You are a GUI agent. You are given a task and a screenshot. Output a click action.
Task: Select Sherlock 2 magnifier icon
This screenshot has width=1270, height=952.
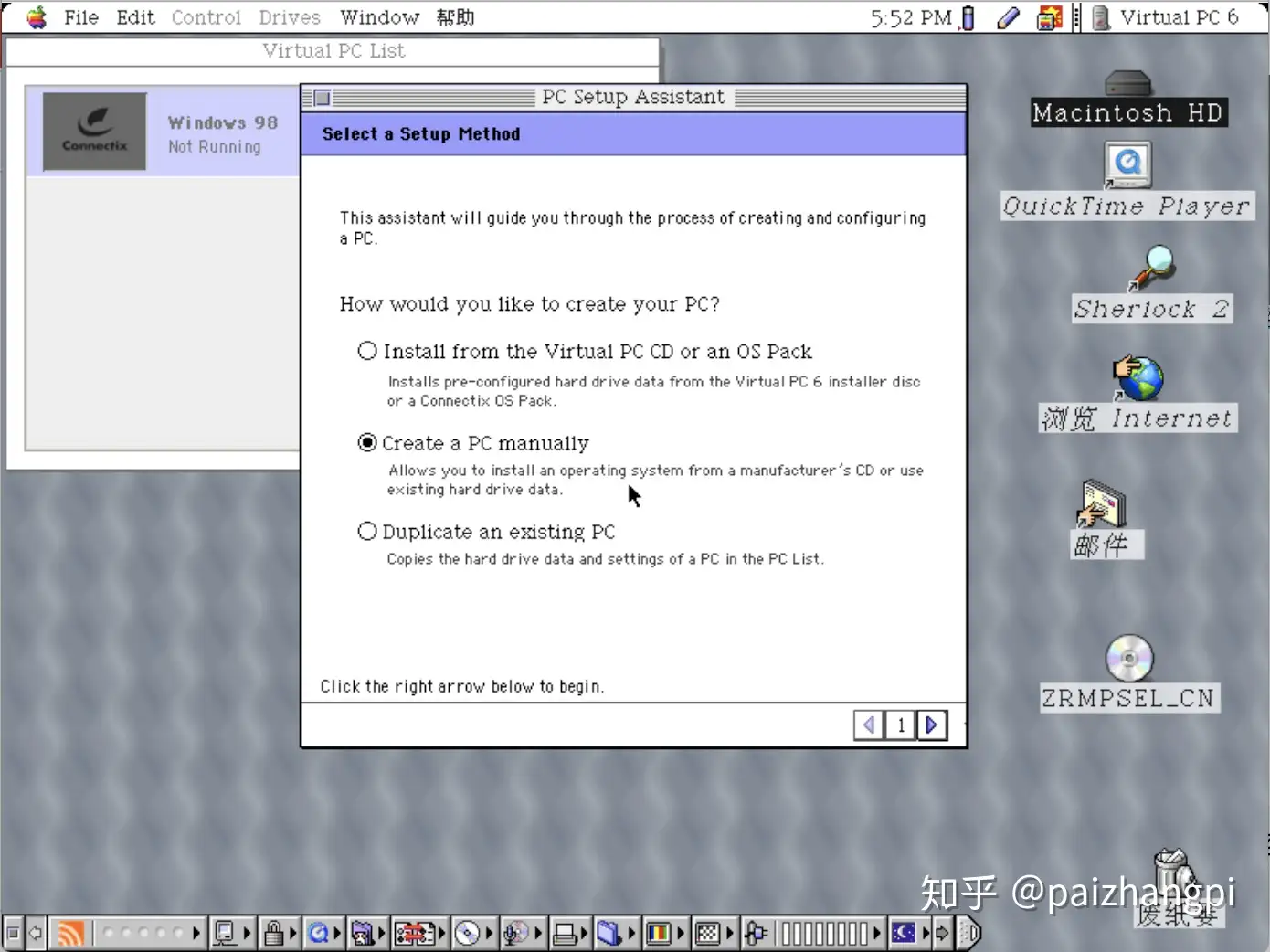click(x=1151, y=268)
